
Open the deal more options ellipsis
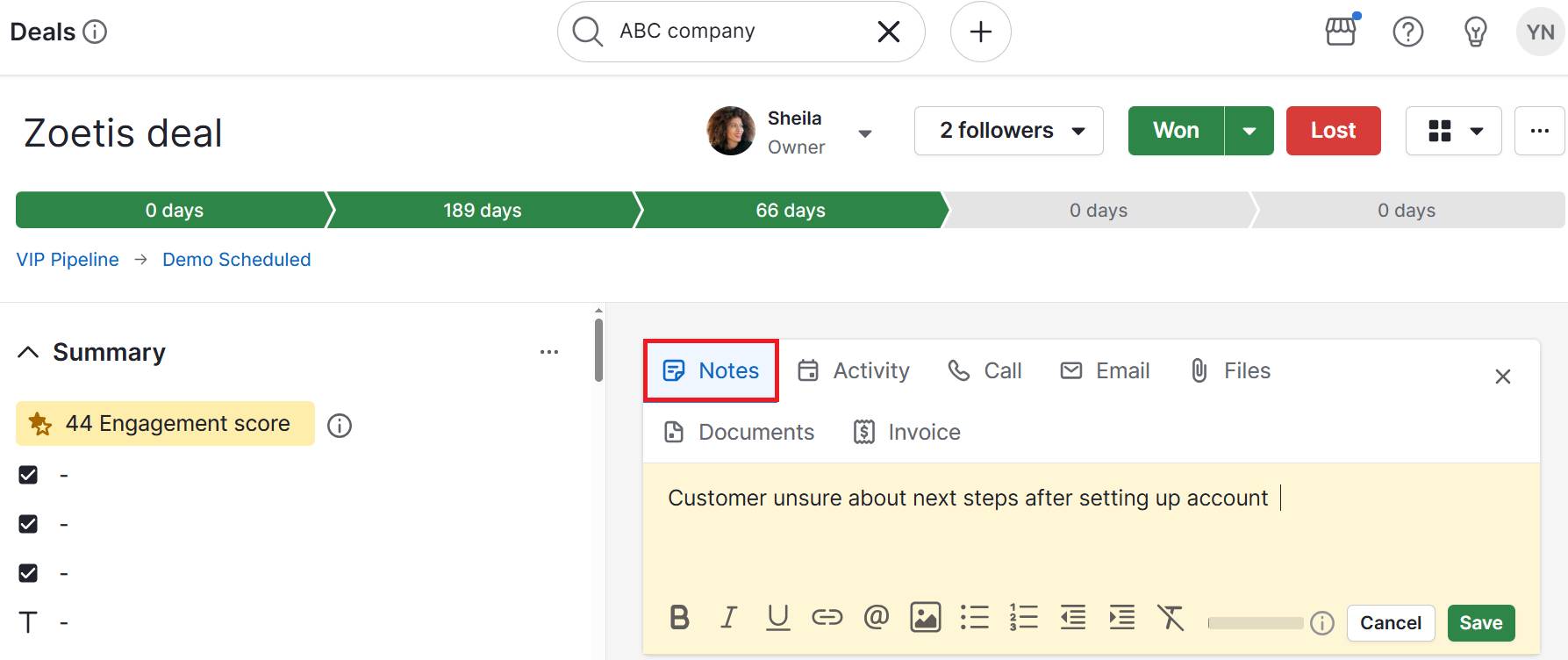(1540, 131)
